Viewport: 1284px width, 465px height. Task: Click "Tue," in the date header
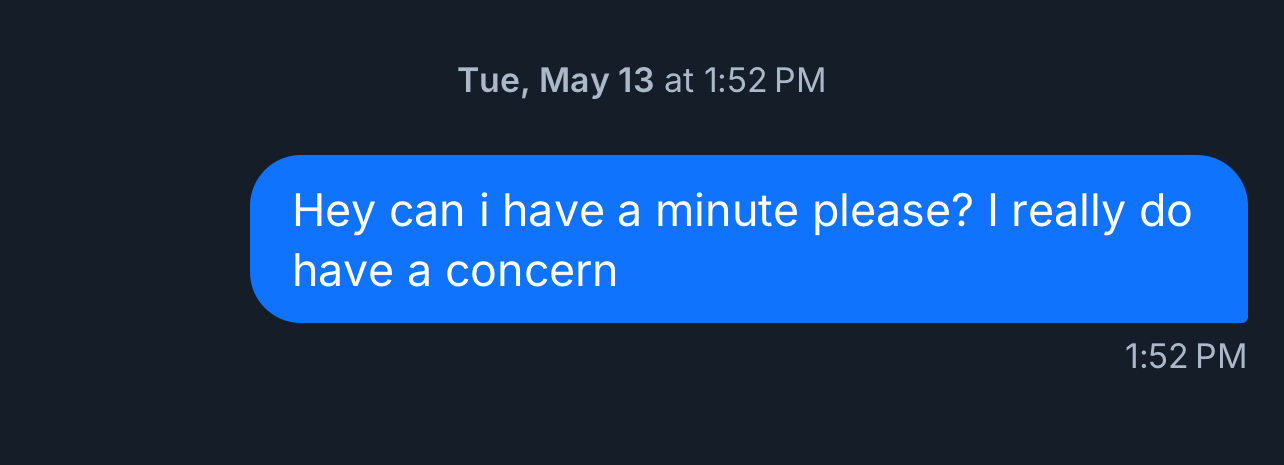(x=494, y=81)
